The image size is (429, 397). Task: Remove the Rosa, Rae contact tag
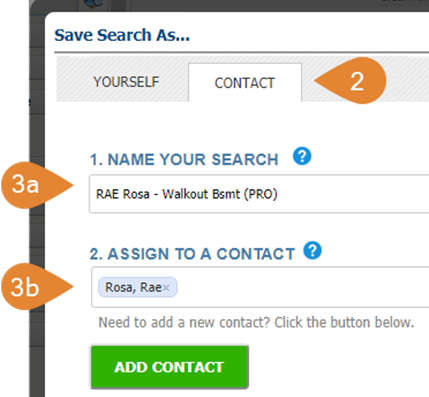coord(166,288)
